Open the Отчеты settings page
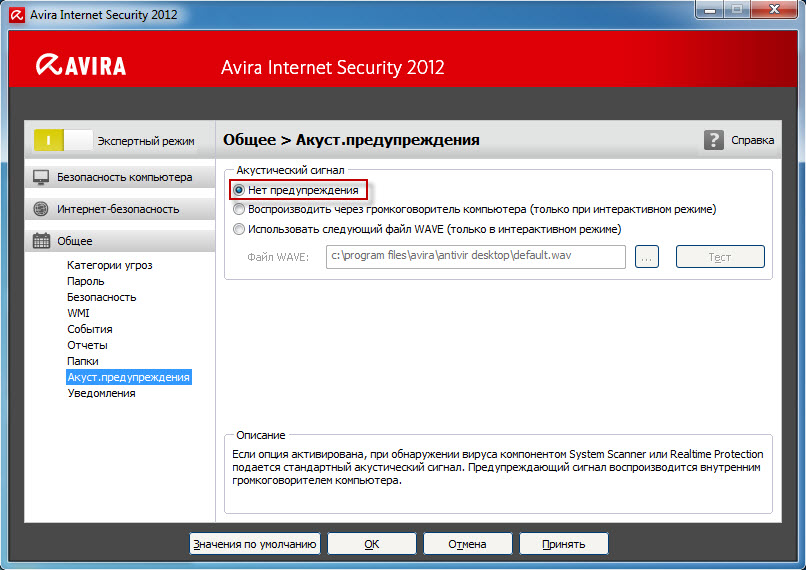The height and width of the screenshot is (570, 806). point(87,345)
